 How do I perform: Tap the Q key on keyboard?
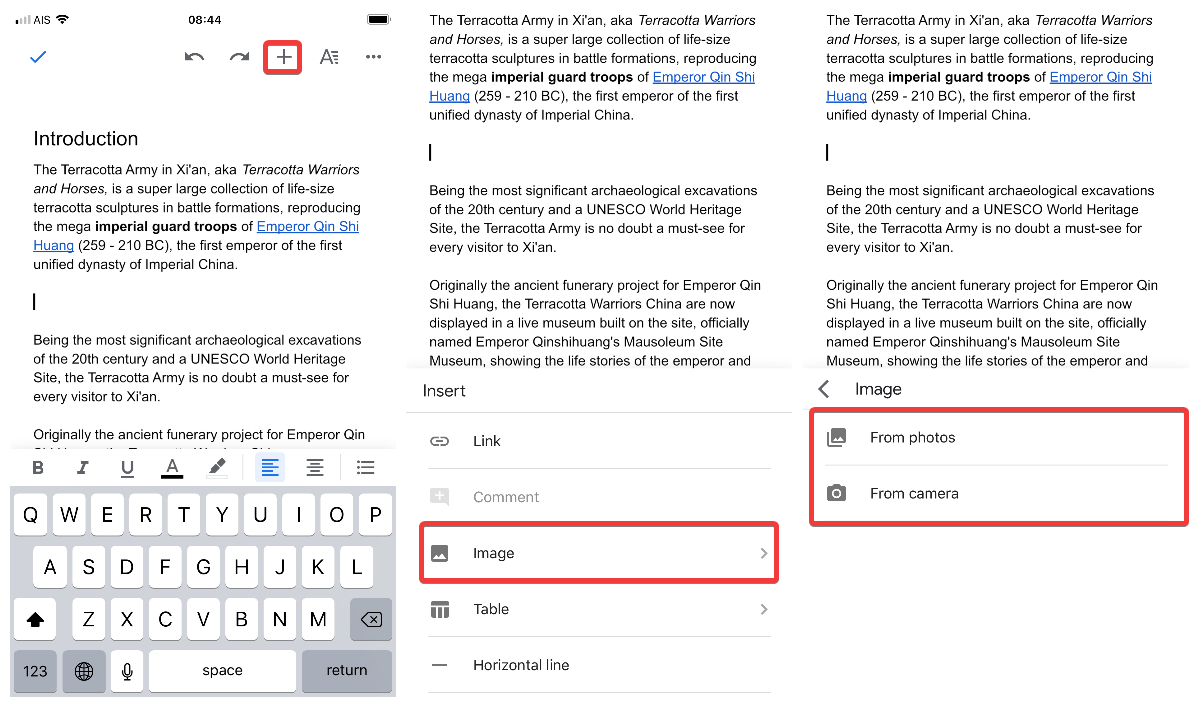pos(31,515)
